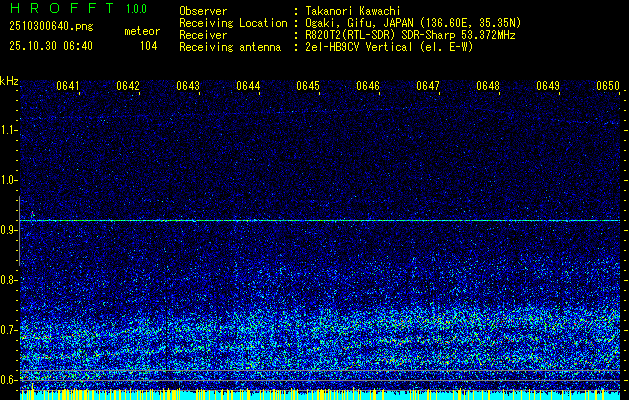Click the 0645 time marker
Screen dimensions: 629x400
(x=308, y=86)
